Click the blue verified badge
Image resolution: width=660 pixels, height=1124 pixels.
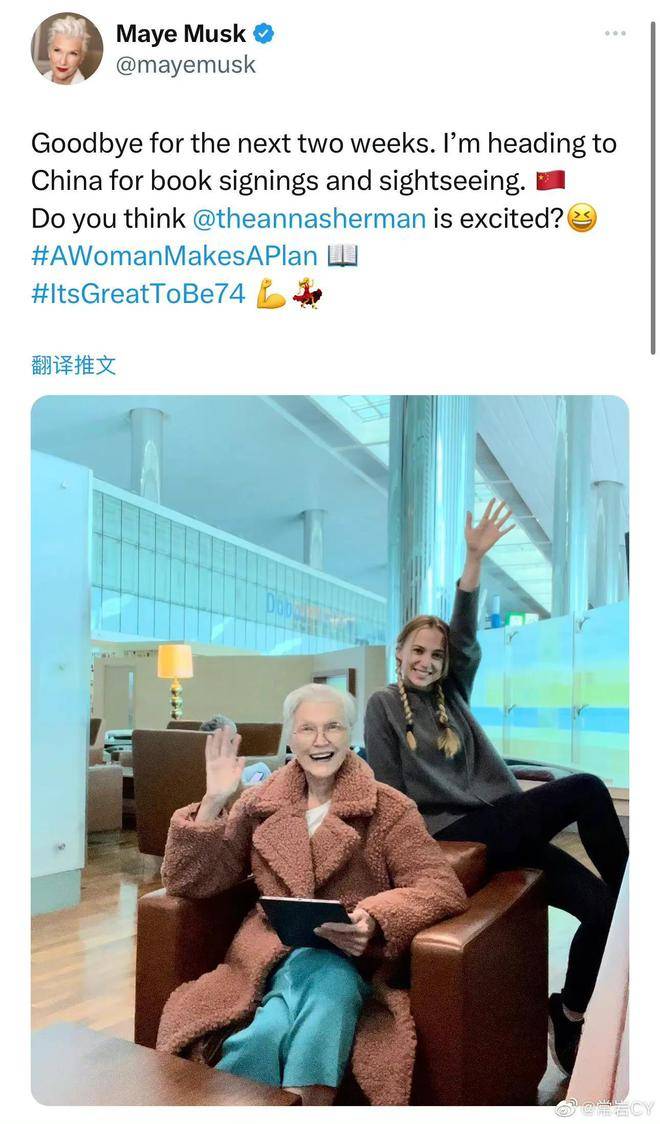pos(263,33)
